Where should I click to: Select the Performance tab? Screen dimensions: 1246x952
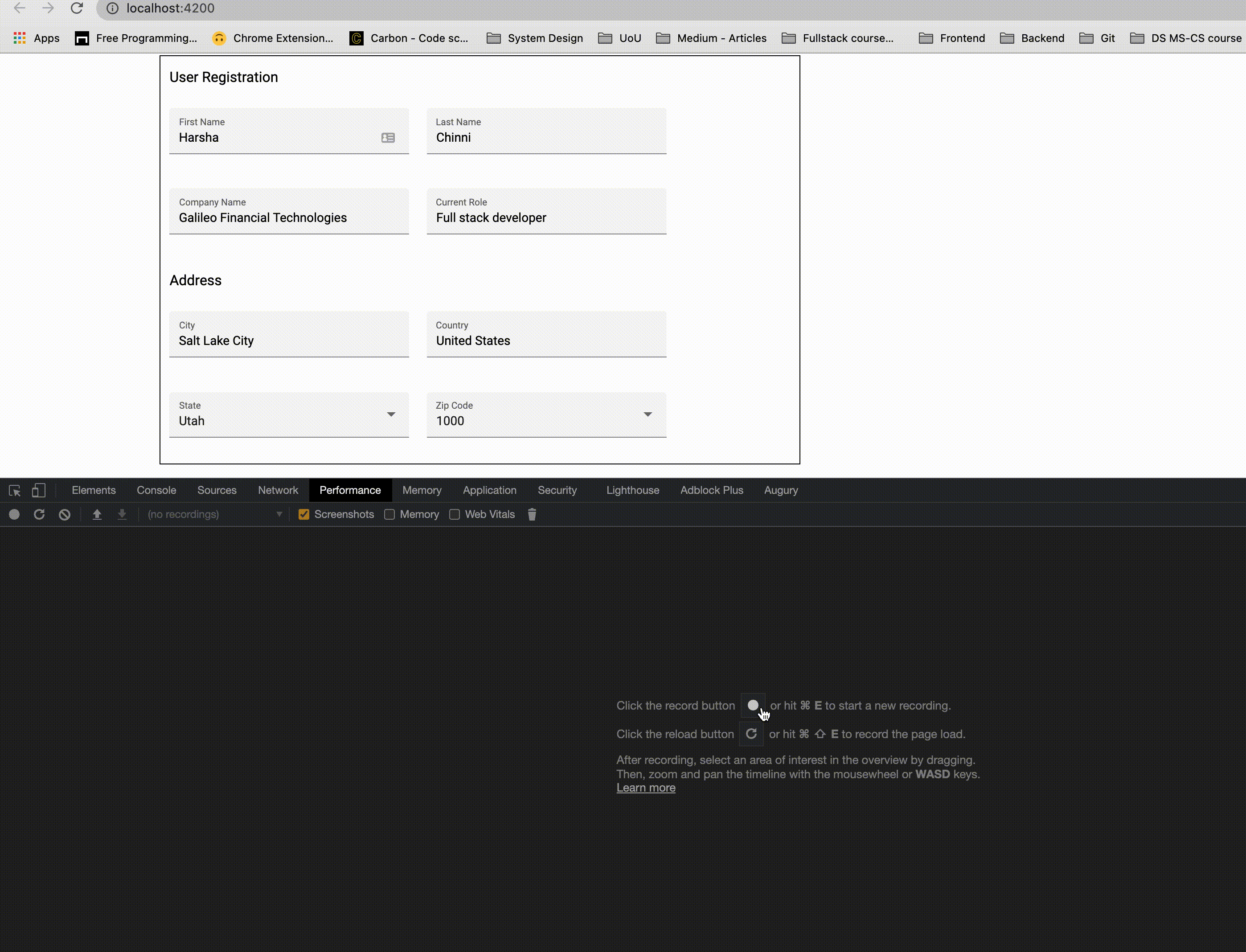[x=350, y=490]
